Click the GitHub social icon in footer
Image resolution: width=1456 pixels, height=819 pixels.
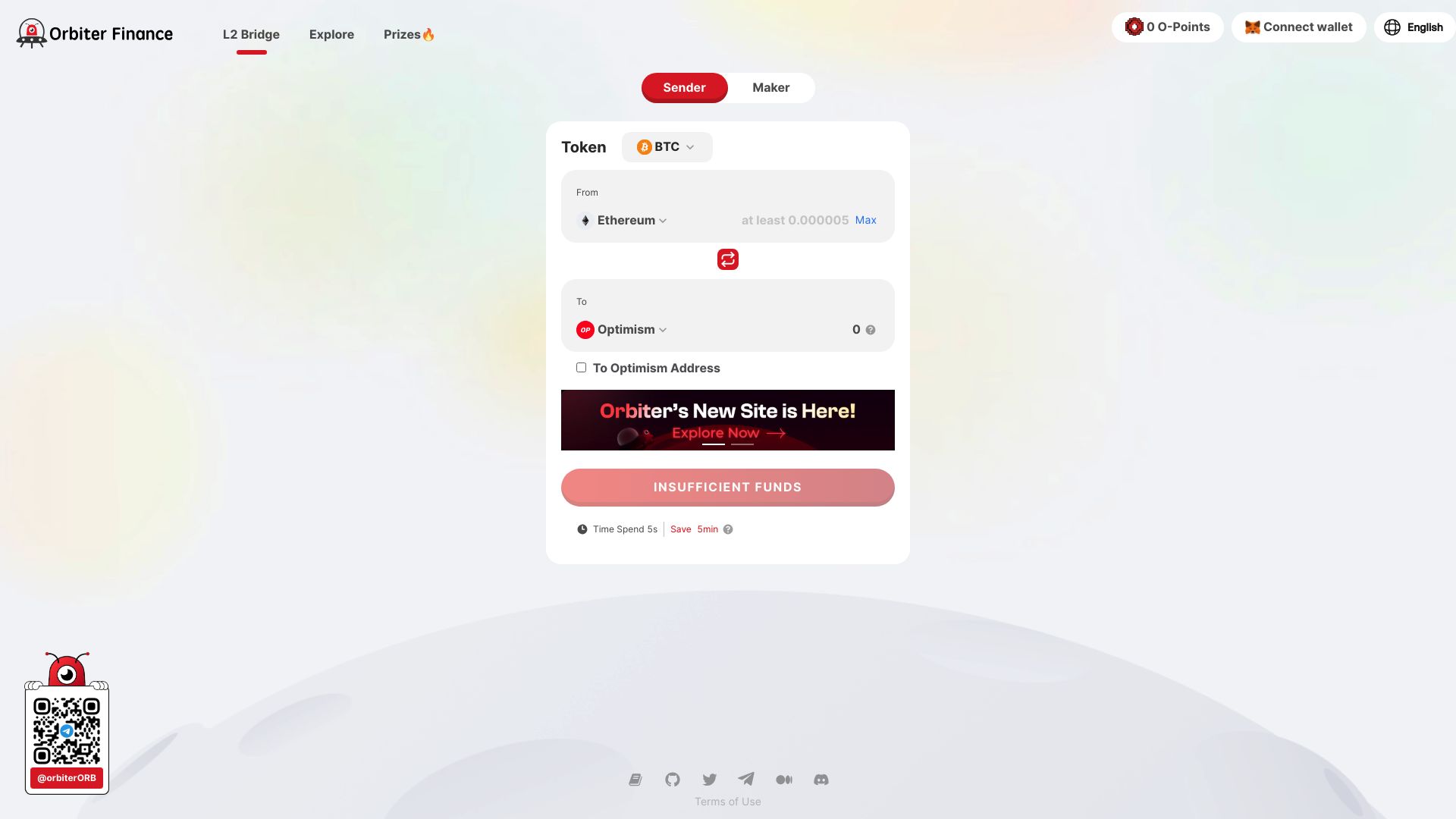(x=672, y=779)
